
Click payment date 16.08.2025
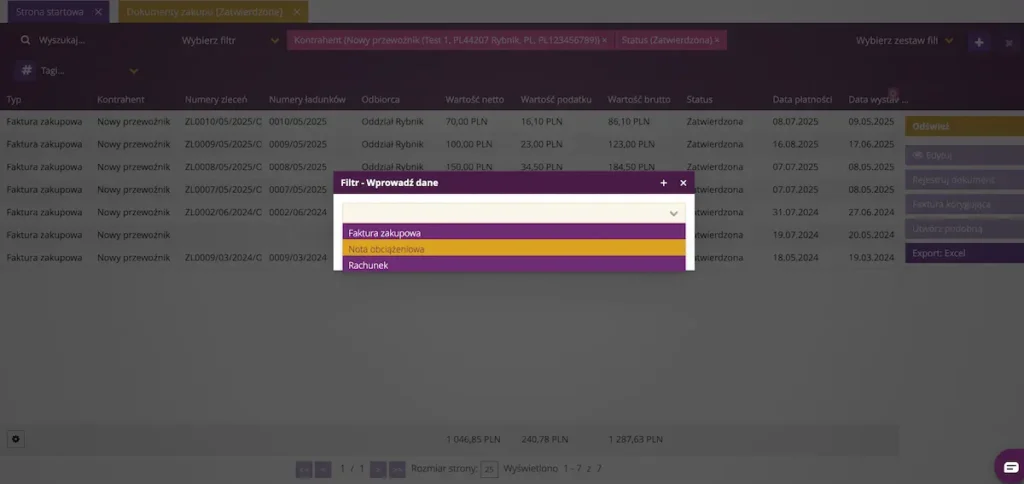coord(795,144)
